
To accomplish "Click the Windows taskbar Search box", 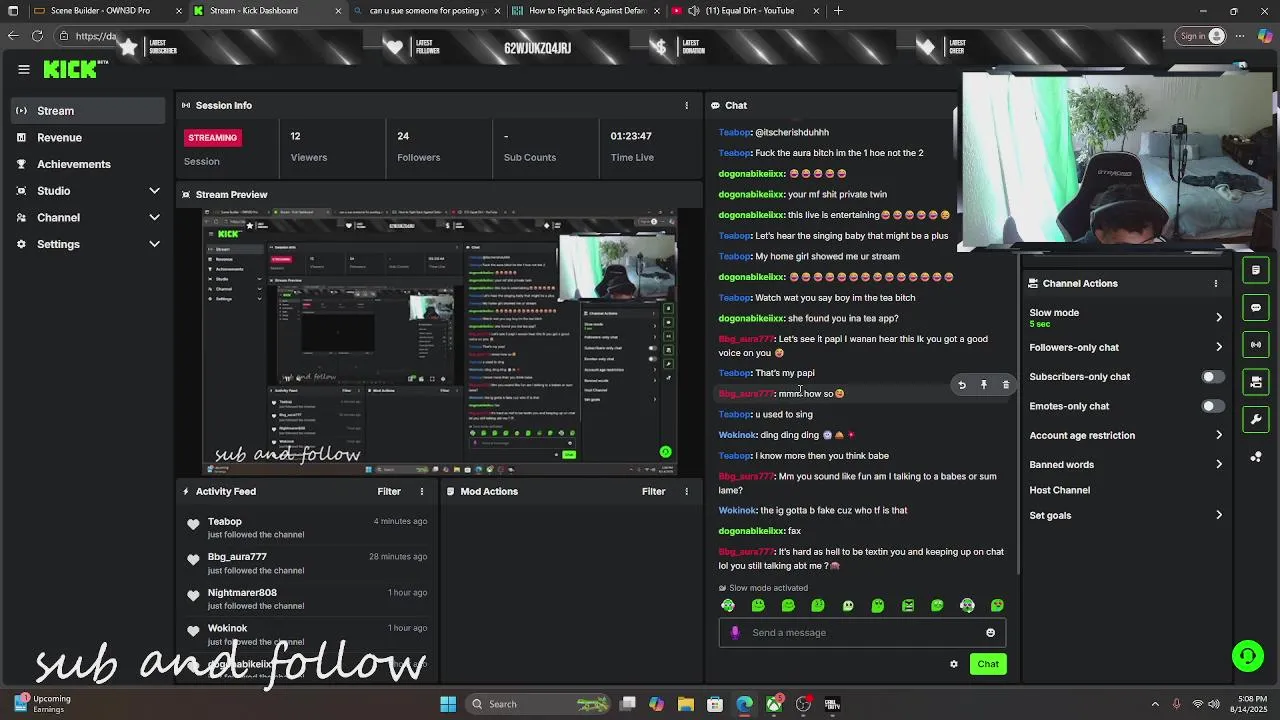I will [539, 704].
